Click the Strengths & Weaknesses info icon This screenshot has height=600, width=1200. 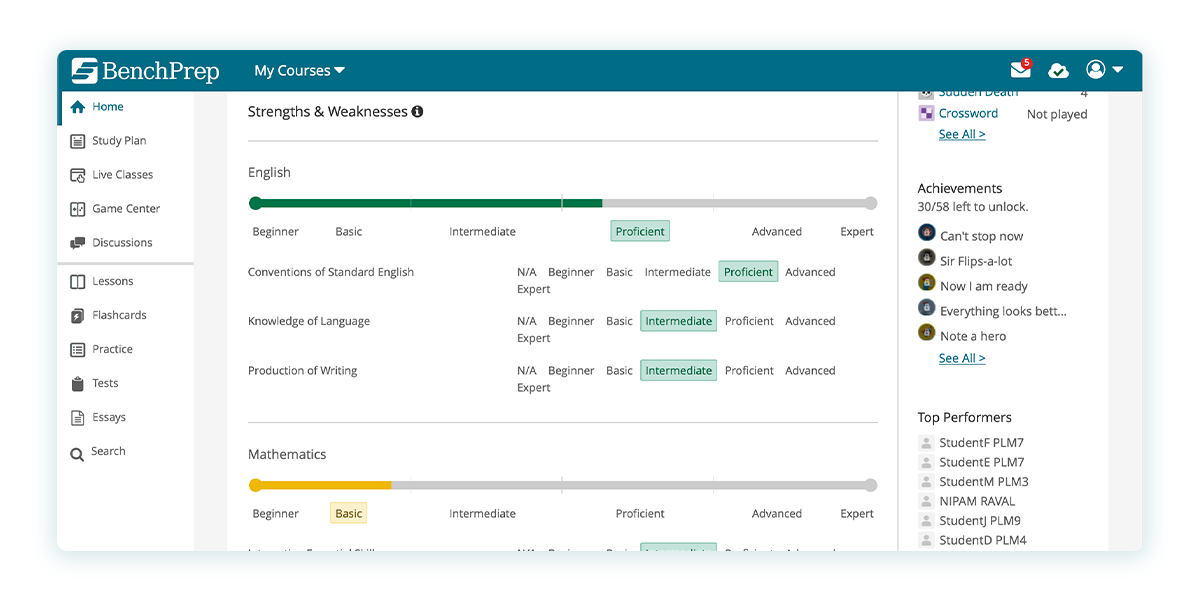[x=417, y=112]
